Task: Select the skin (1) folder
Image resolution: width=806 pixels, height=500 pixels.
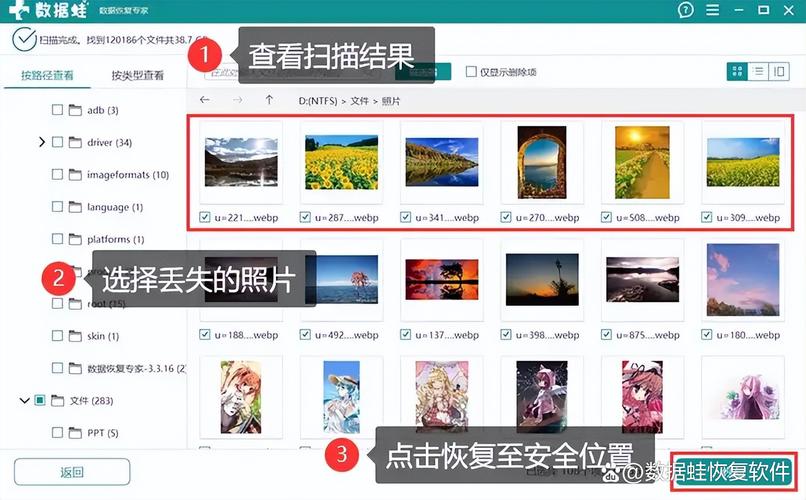Action: [103, 337]
